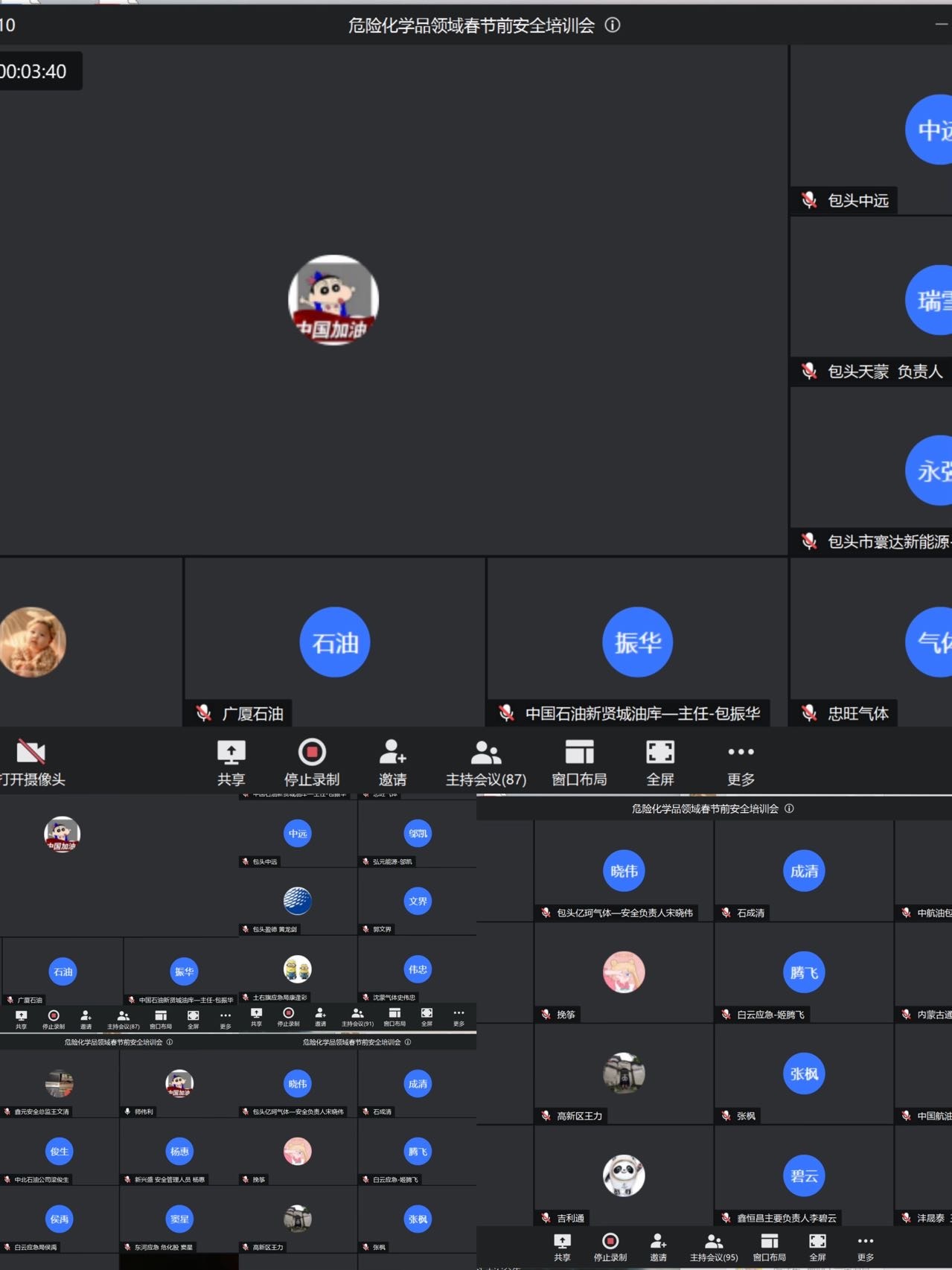The image size is (952, 1270).
Task: Click the muted mic icon beside 忠旺气体
Action: coord(809,714)
